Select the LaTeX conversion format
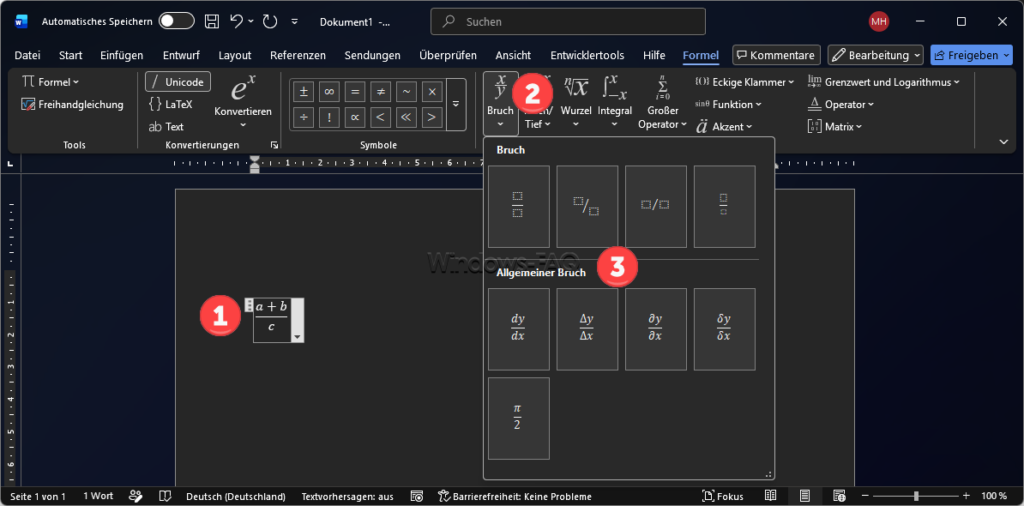Image resolution: width=1024 pixels, height=506 pixels. coord(170,104)
